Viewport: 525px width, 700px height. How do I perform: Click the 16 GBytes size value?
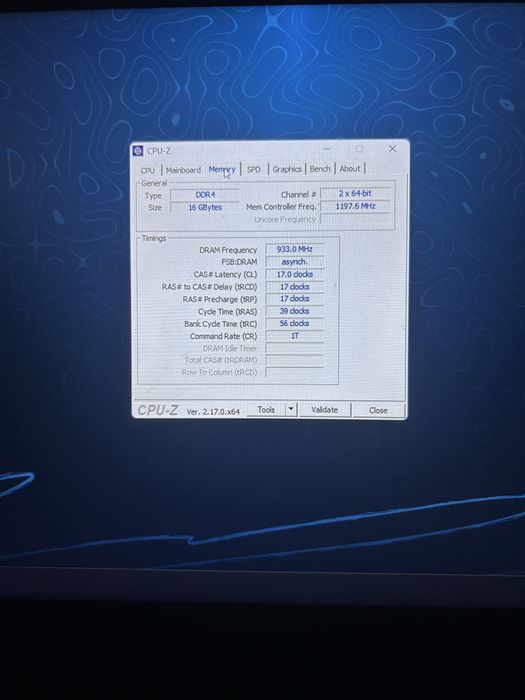[205, 207]
